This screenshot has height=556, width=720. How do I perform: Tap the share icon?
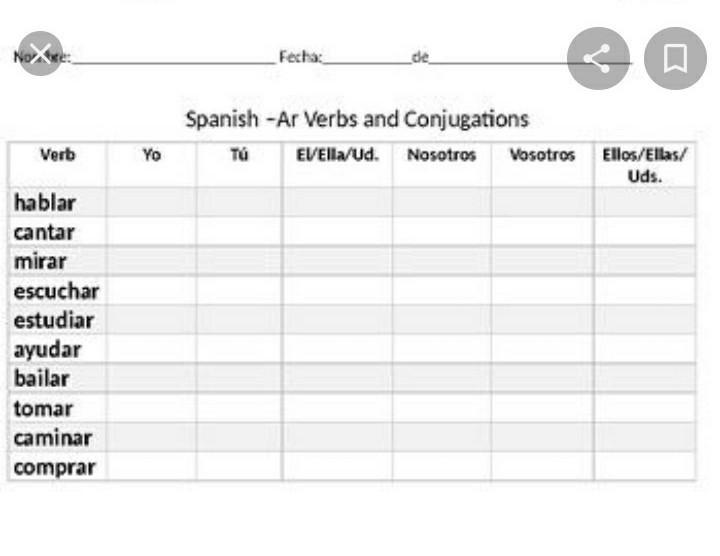pyautogui.click(x=598, y=58)
